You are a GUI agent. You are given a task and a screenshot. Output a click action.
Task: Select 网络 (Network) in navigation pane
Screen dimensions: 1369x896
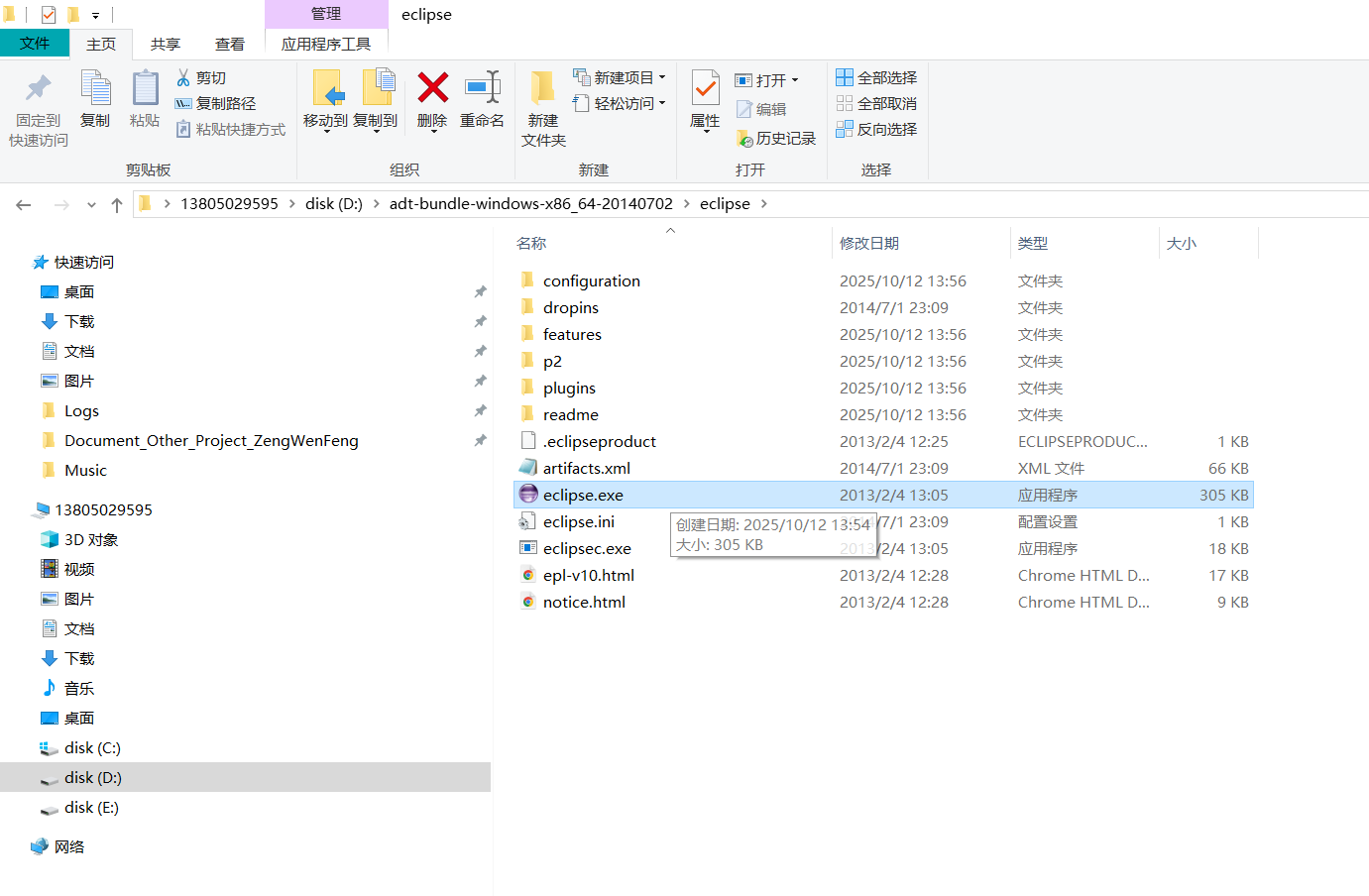tap(69, 846)
